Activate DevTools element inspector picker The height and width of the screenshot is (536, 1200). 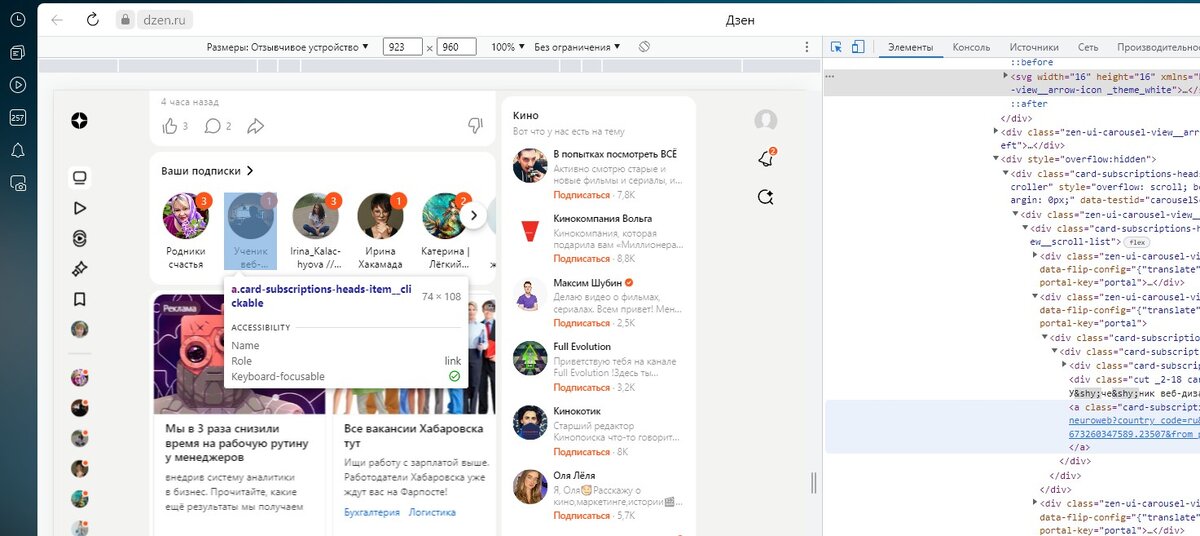click(x=837, y=47)
